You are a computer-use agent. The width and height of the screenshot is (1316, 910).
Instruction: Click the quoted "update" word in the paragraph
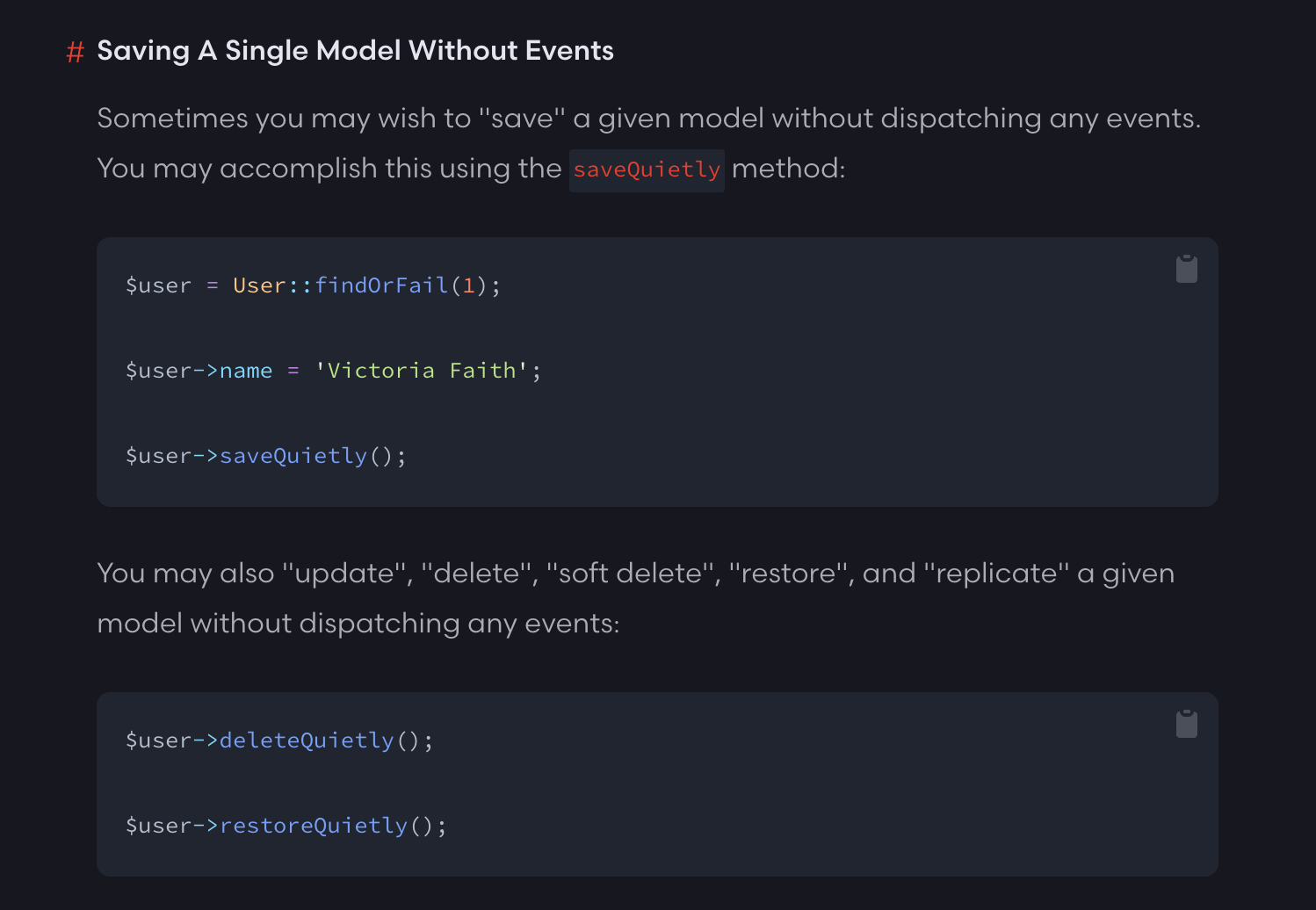345,574
